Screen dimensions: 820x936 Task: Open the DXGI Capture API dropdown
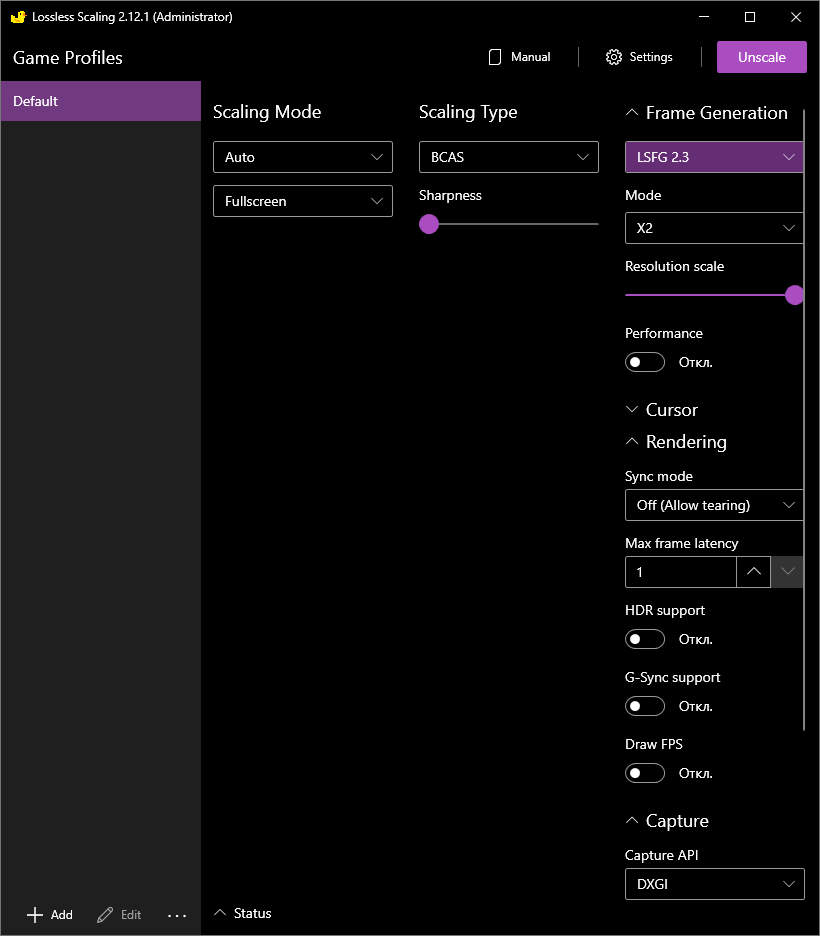point(714,884)
